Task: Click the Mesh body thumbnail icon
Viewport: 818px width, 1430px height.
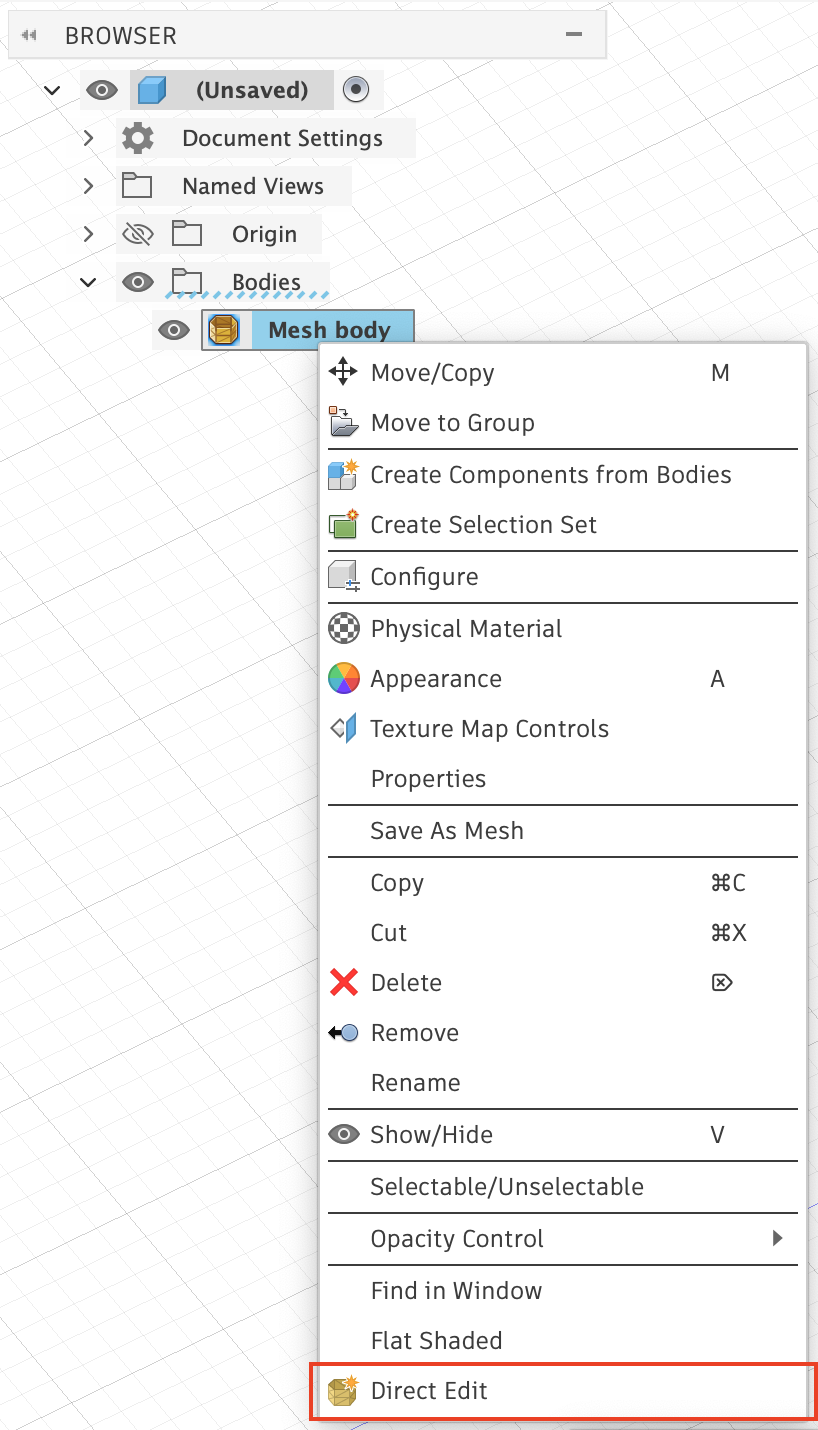Action: click(221, 329)
